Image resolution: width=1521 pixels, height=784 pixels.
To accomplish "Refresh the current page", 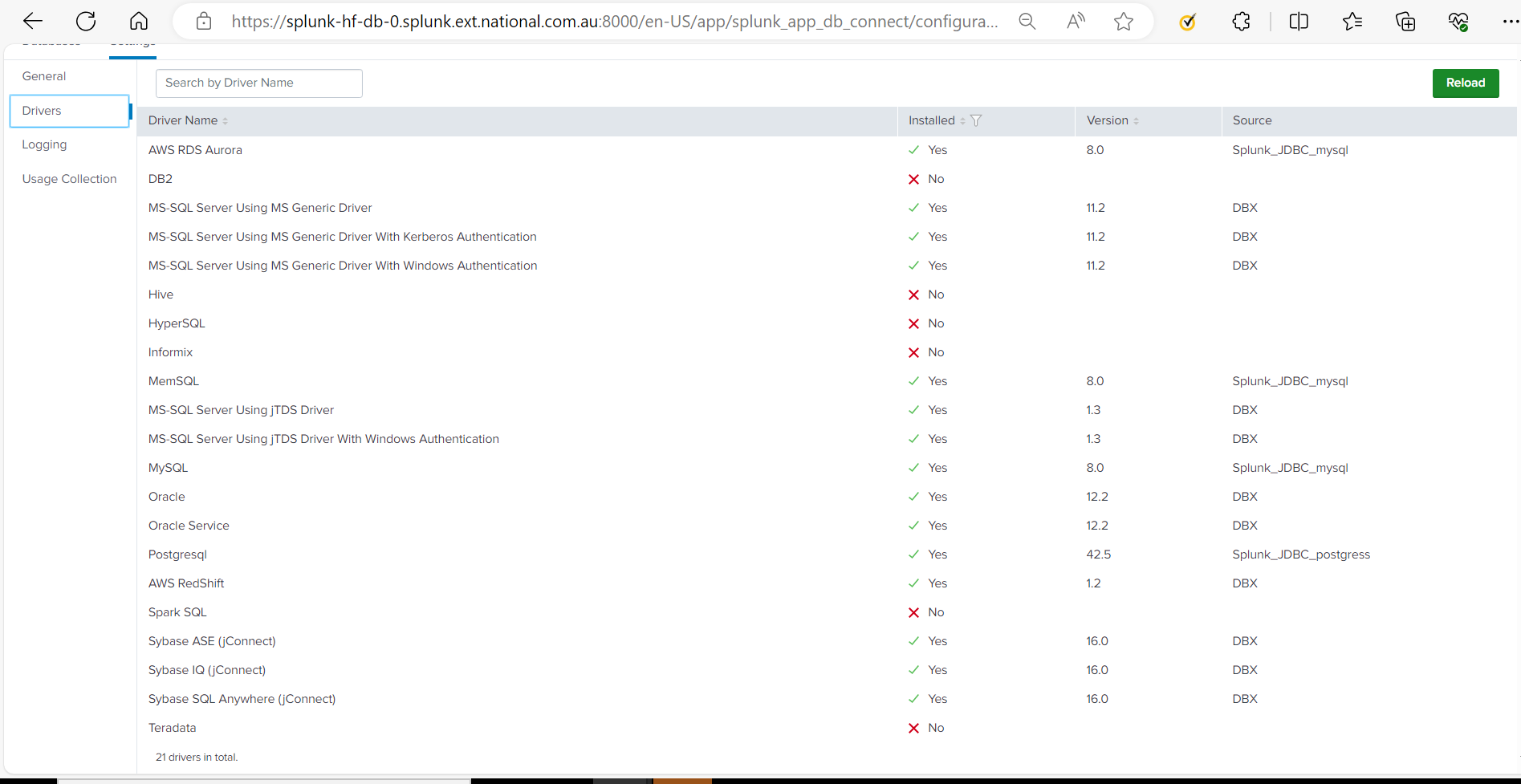I will pos(86,21).
